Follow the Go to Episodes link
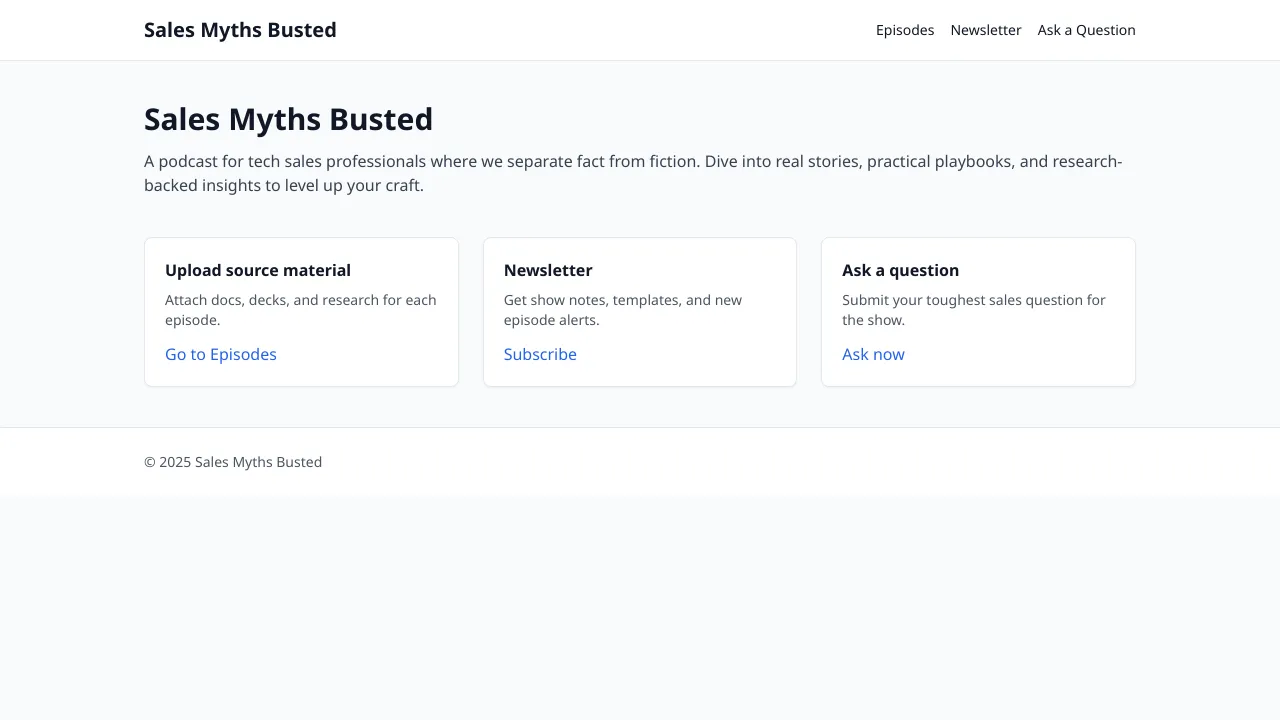 [221, 354]
